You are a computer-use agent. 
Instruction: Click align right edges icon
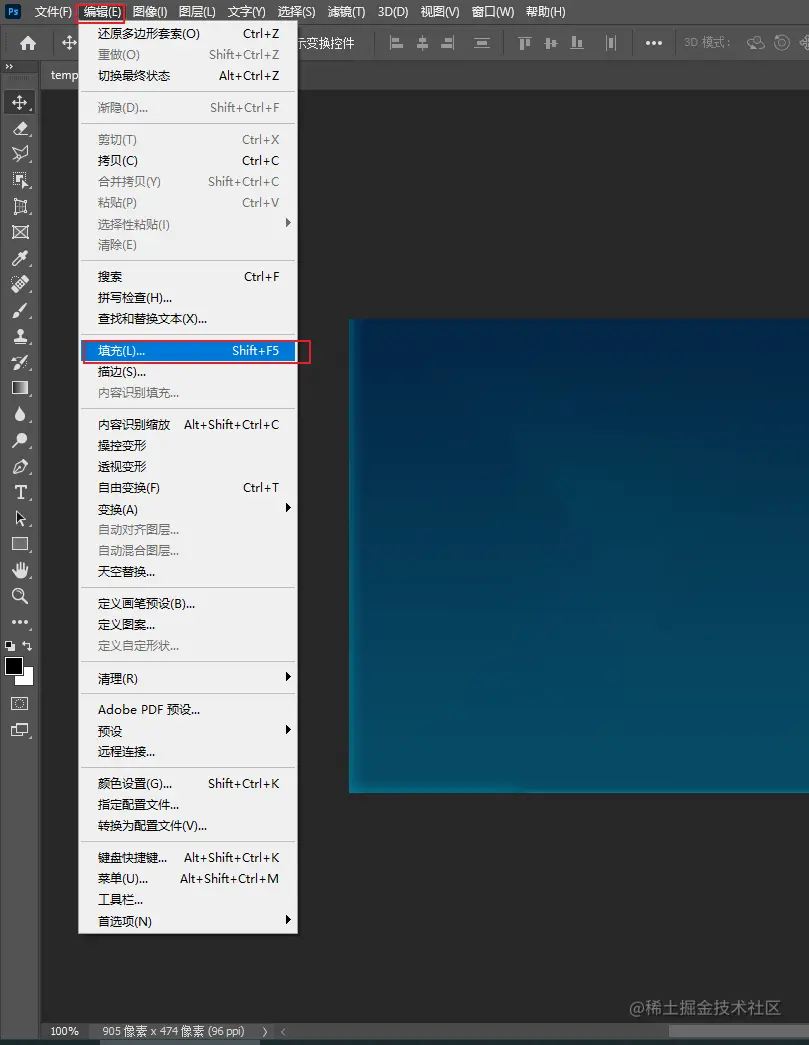[x=448, y=43]
